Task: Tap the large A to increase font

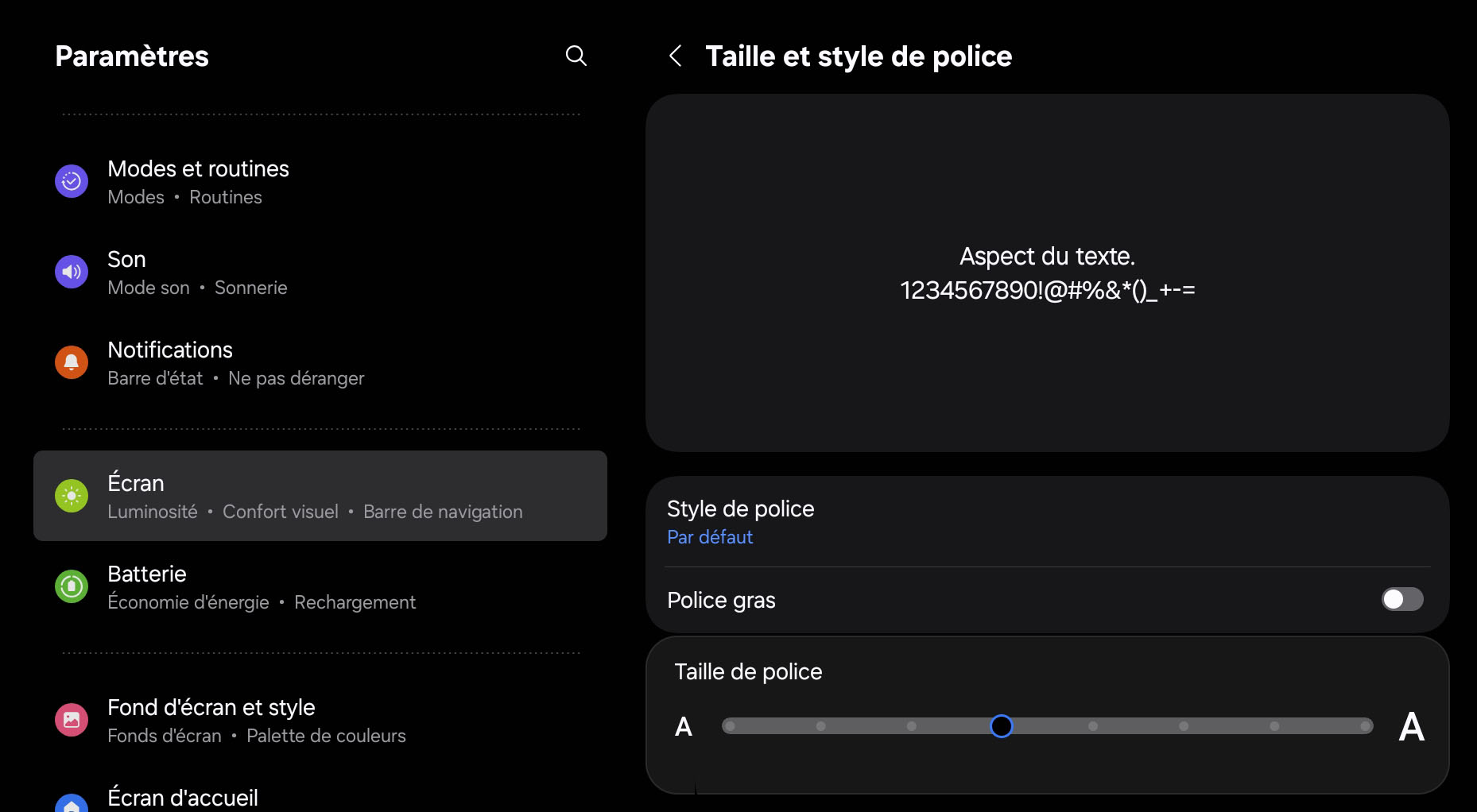Action: click(x=1411, y=726)
